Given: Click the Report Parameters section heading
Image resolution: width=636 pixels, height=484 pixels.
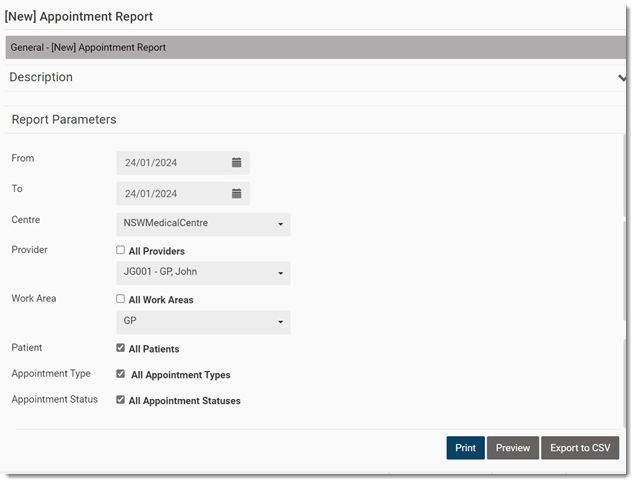Looking at the screenshot, I should click(x=64, y=120).
